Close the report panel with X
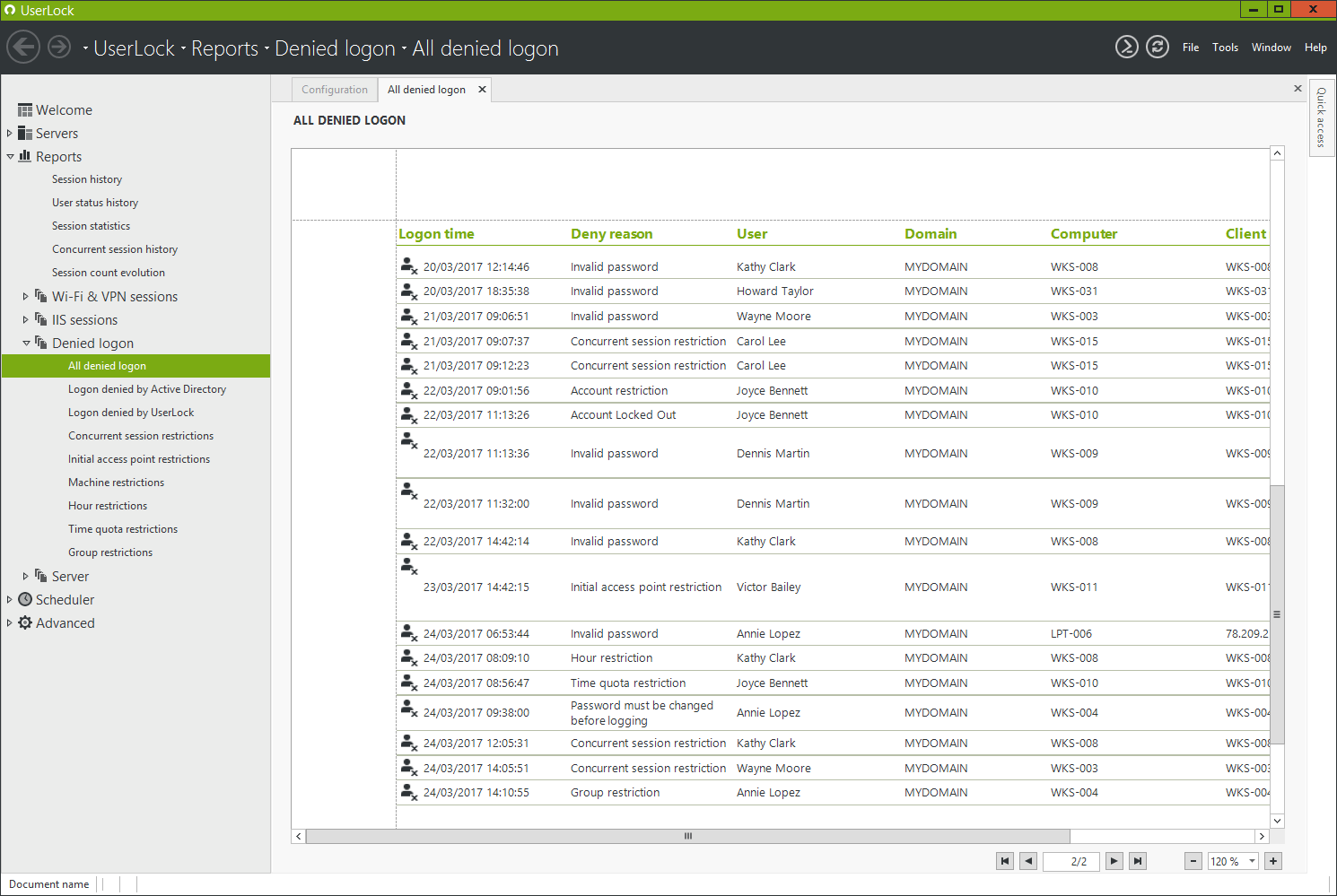1337x896 pixels. pyautogui.click(x=1298, y=88)
